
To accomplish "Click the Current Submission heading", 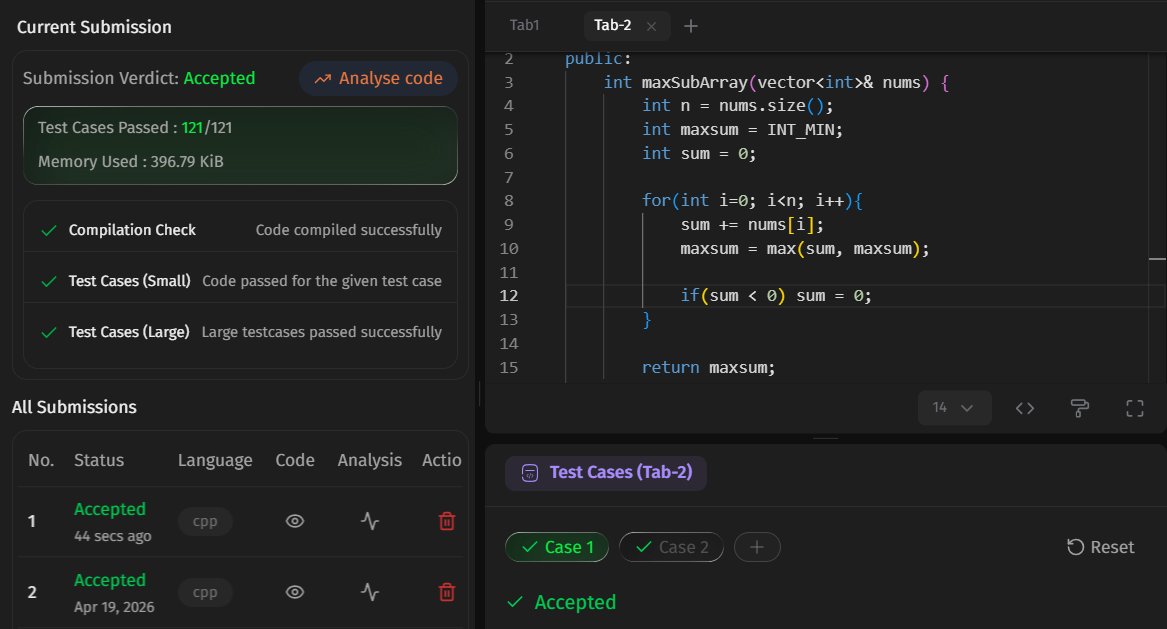I will click(94, 27).
